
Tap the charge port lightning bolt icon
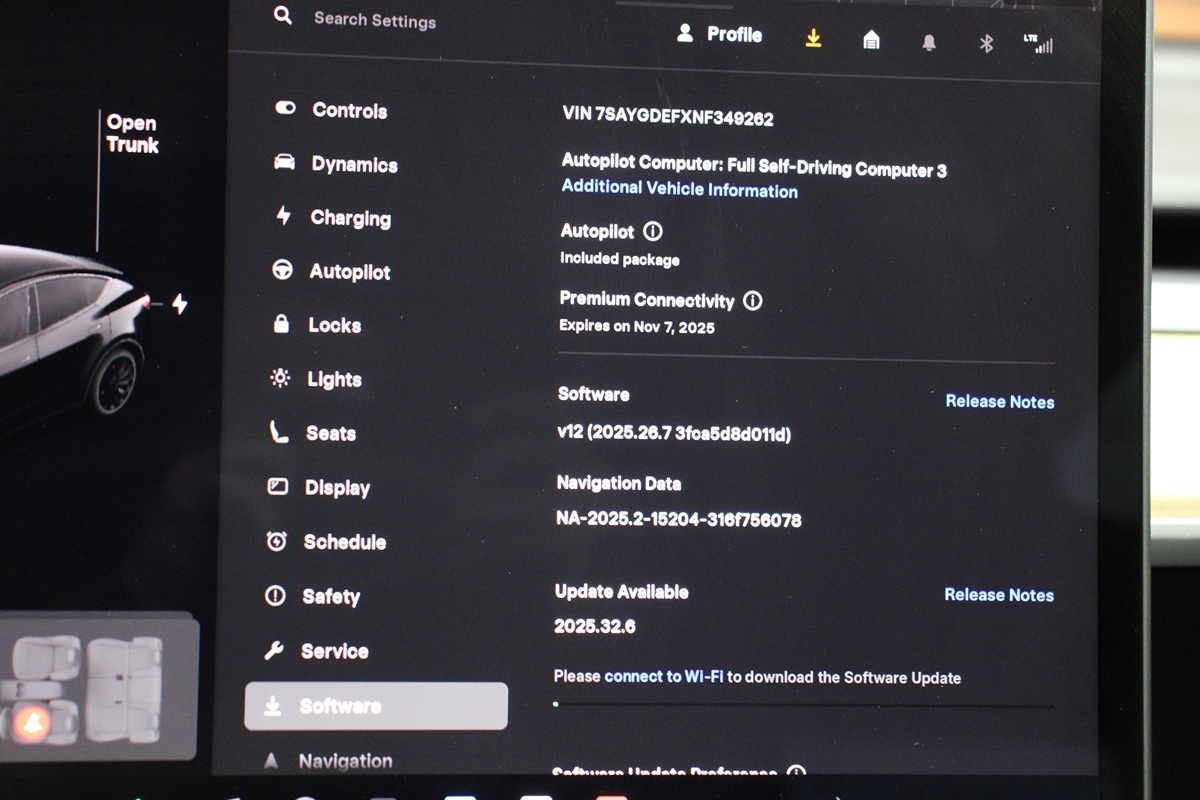[180, 303]
